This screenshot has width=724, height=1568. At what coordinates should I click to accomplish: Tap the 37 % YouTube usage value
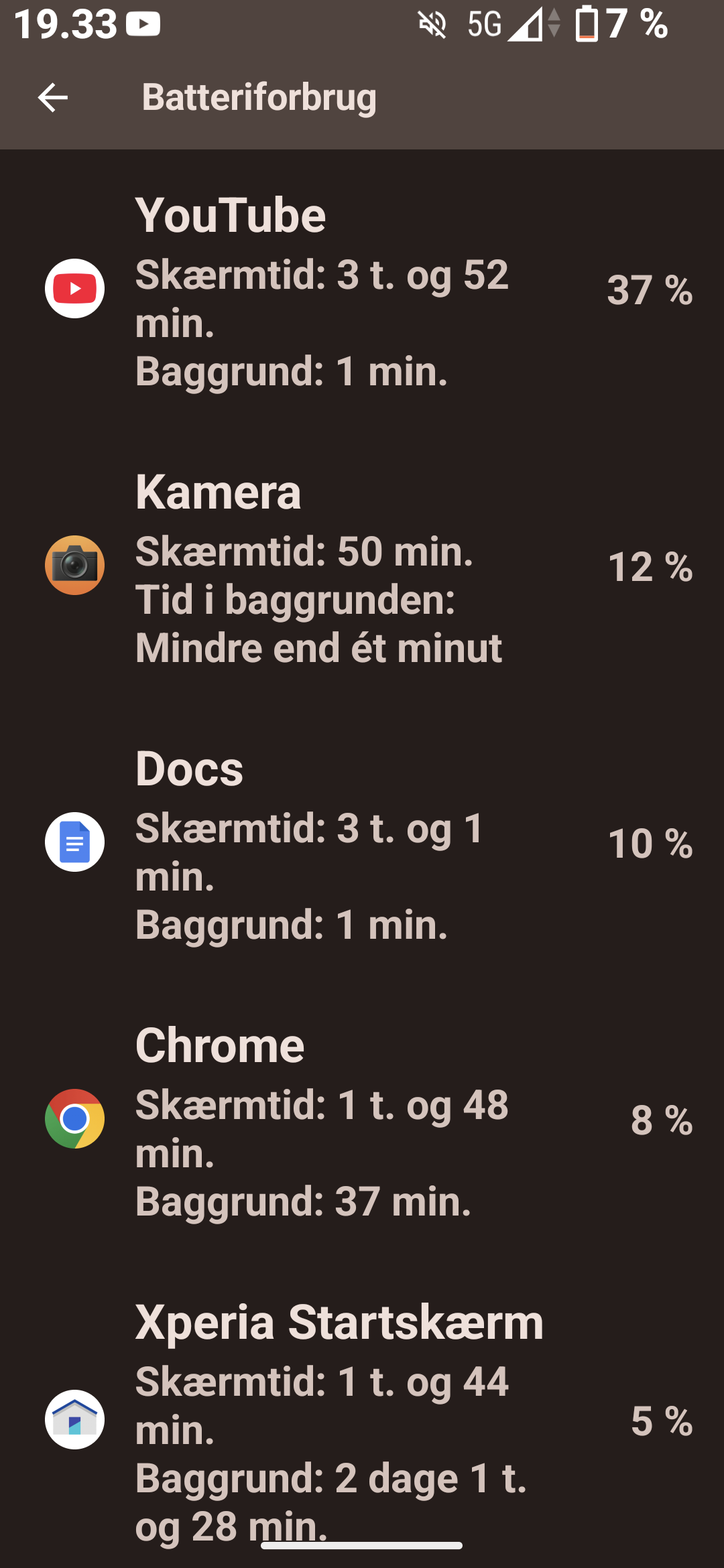650,290
